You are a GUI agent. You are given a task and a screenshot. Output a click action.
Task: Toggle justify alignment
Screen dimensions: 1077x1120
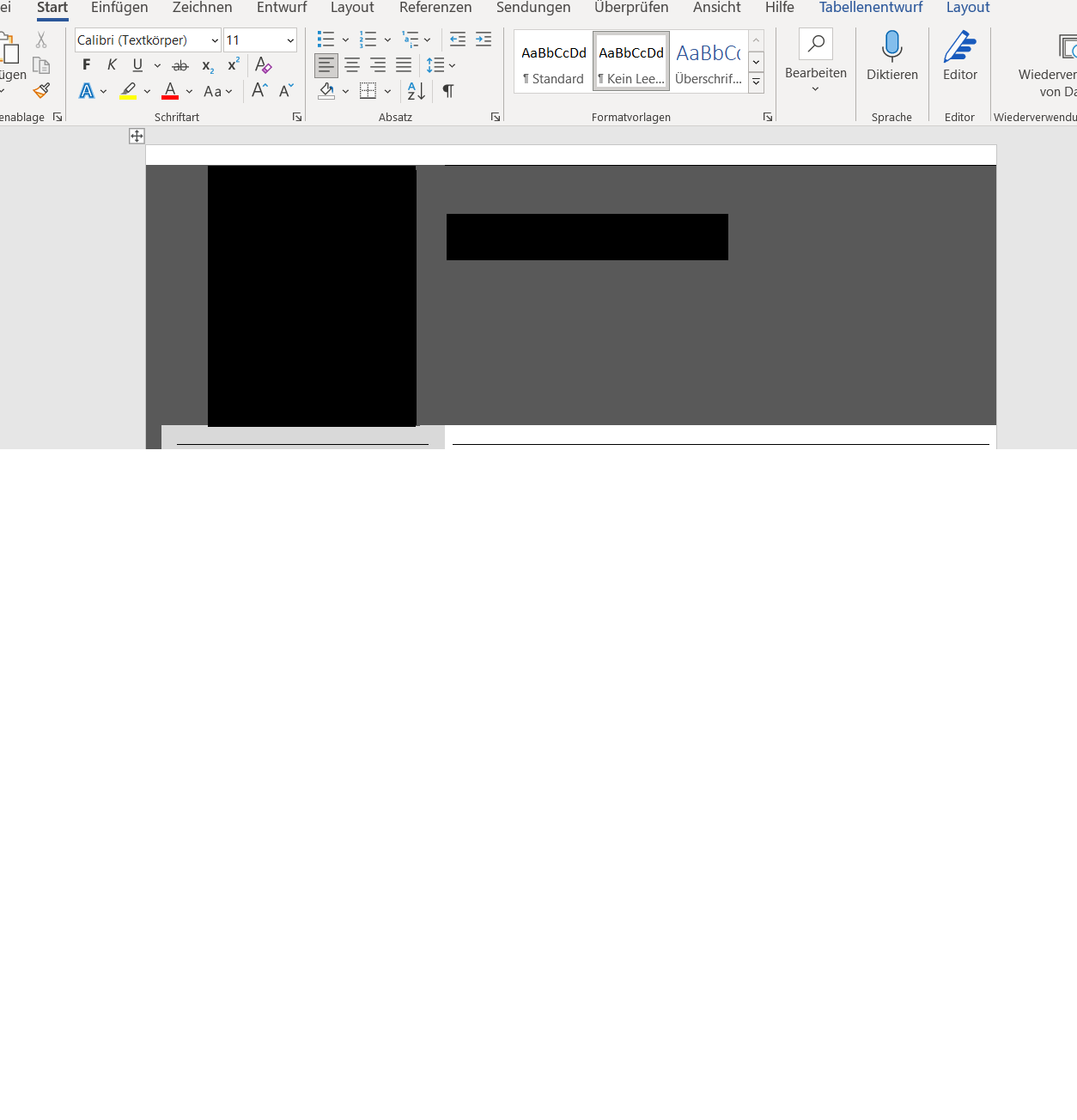click(x=403, y=65)
